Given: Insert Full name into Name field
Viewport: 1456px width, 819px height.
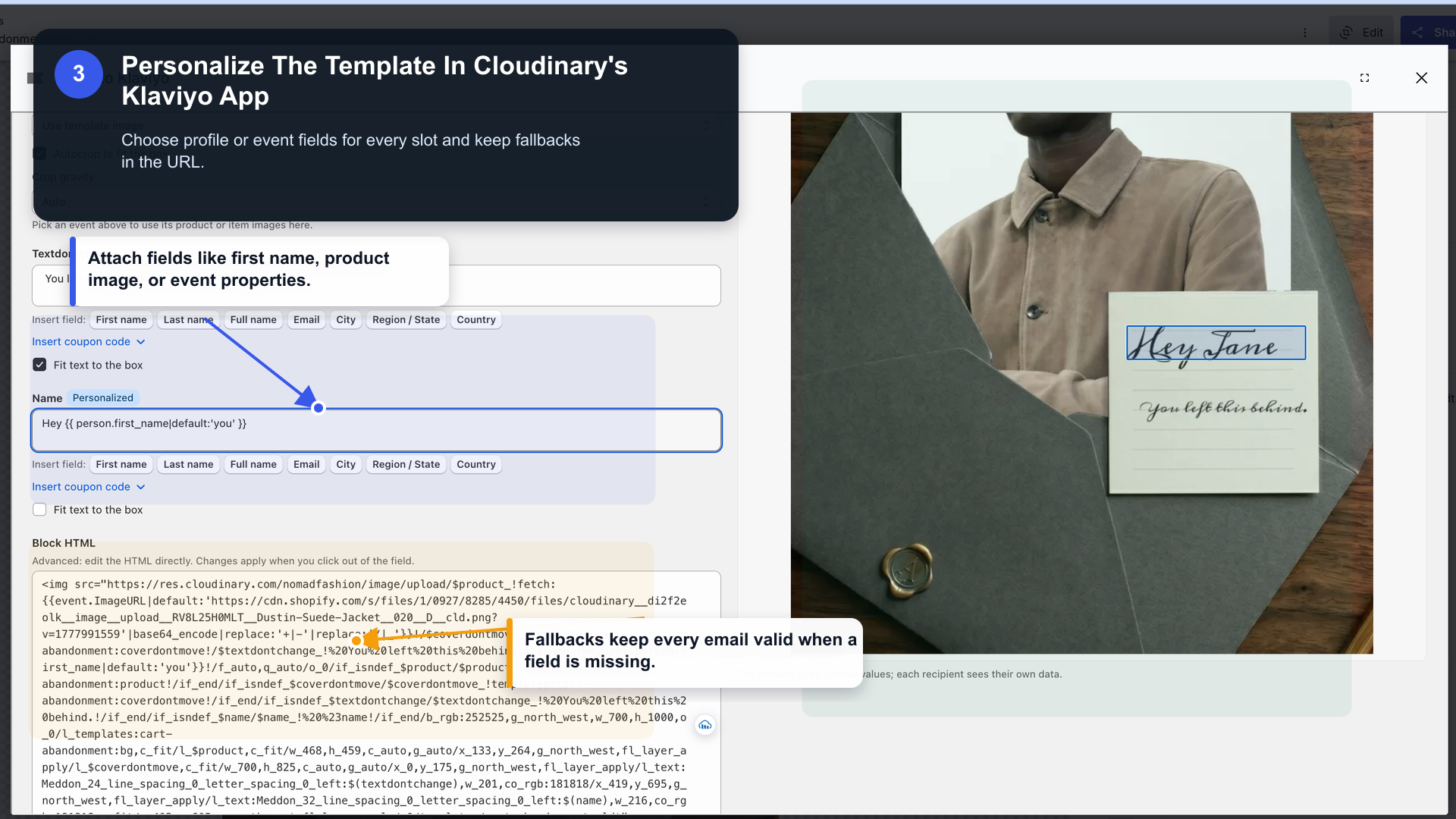Looking at the screenshot, I should click(253, 465).
